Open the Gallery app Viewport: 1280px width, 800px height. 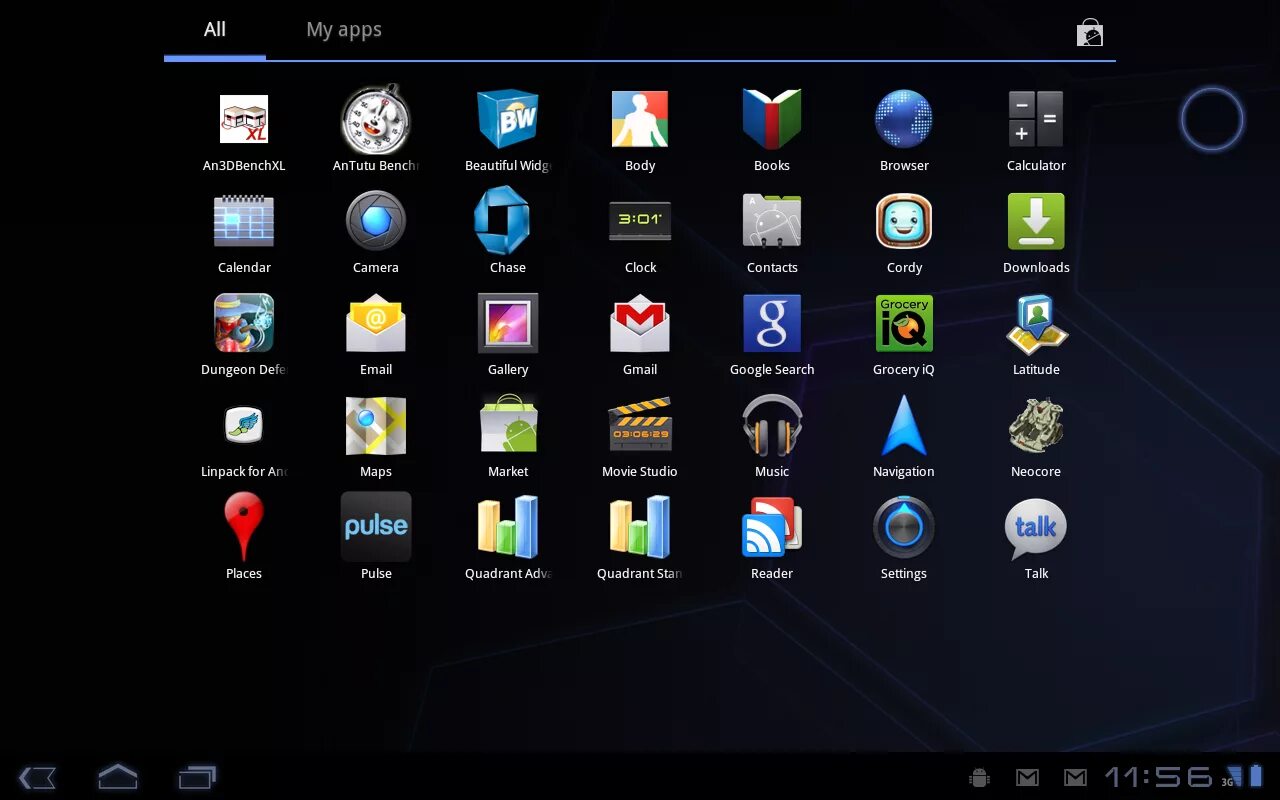(x=508, y=324)
